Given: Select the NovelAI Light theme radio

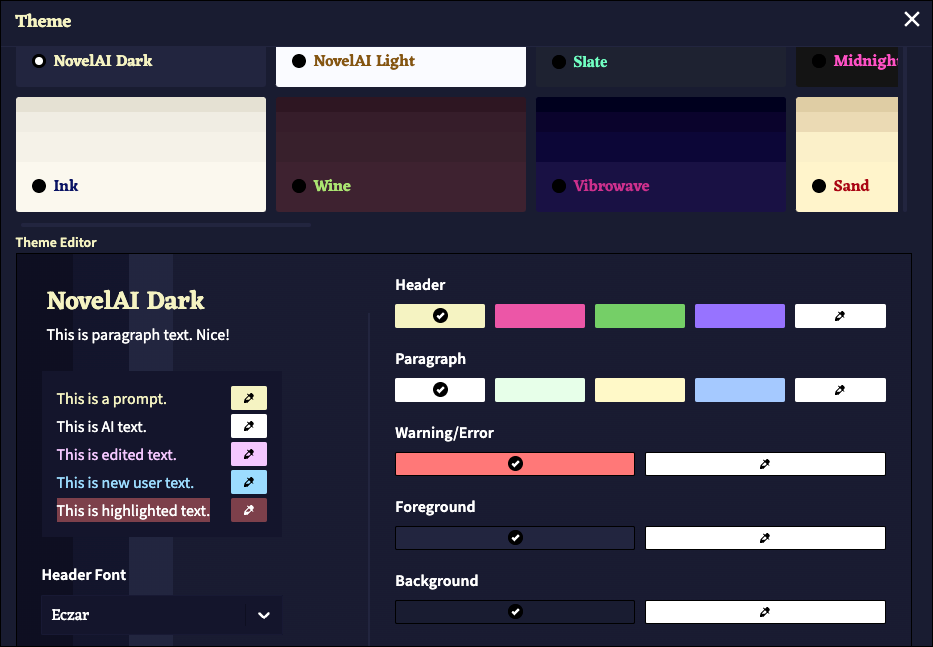Looking at the screenshot, I should pos(299,61).
